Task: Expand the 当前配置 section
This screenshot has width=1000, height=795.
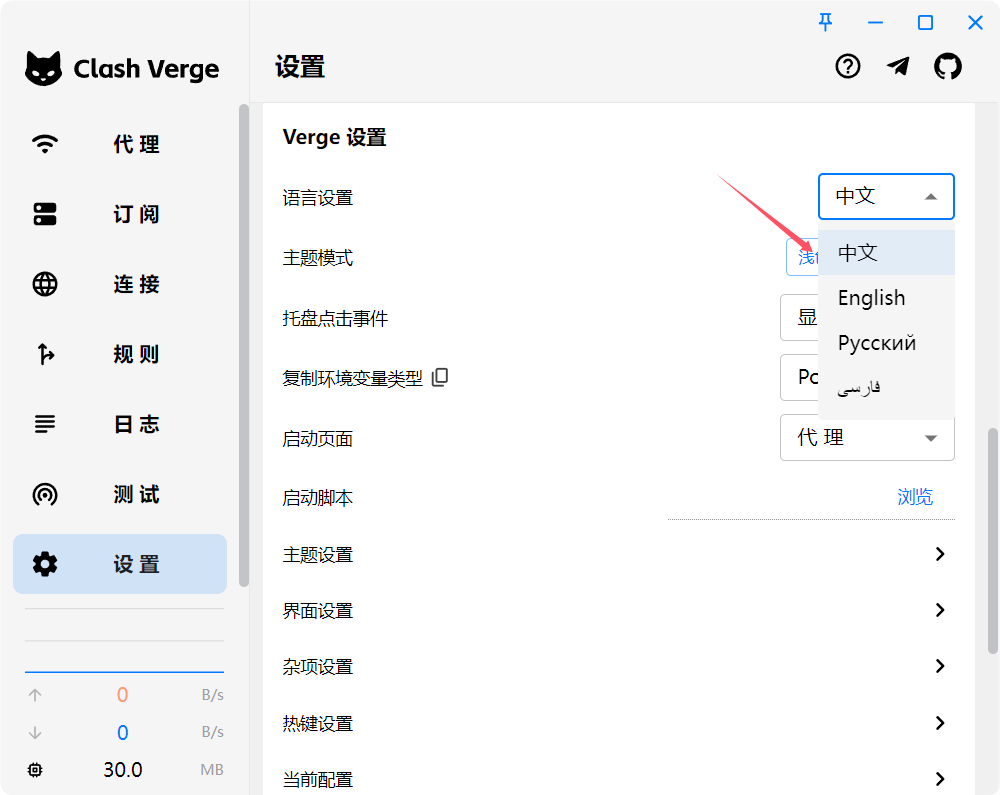Action: click(x=939, y=779)
